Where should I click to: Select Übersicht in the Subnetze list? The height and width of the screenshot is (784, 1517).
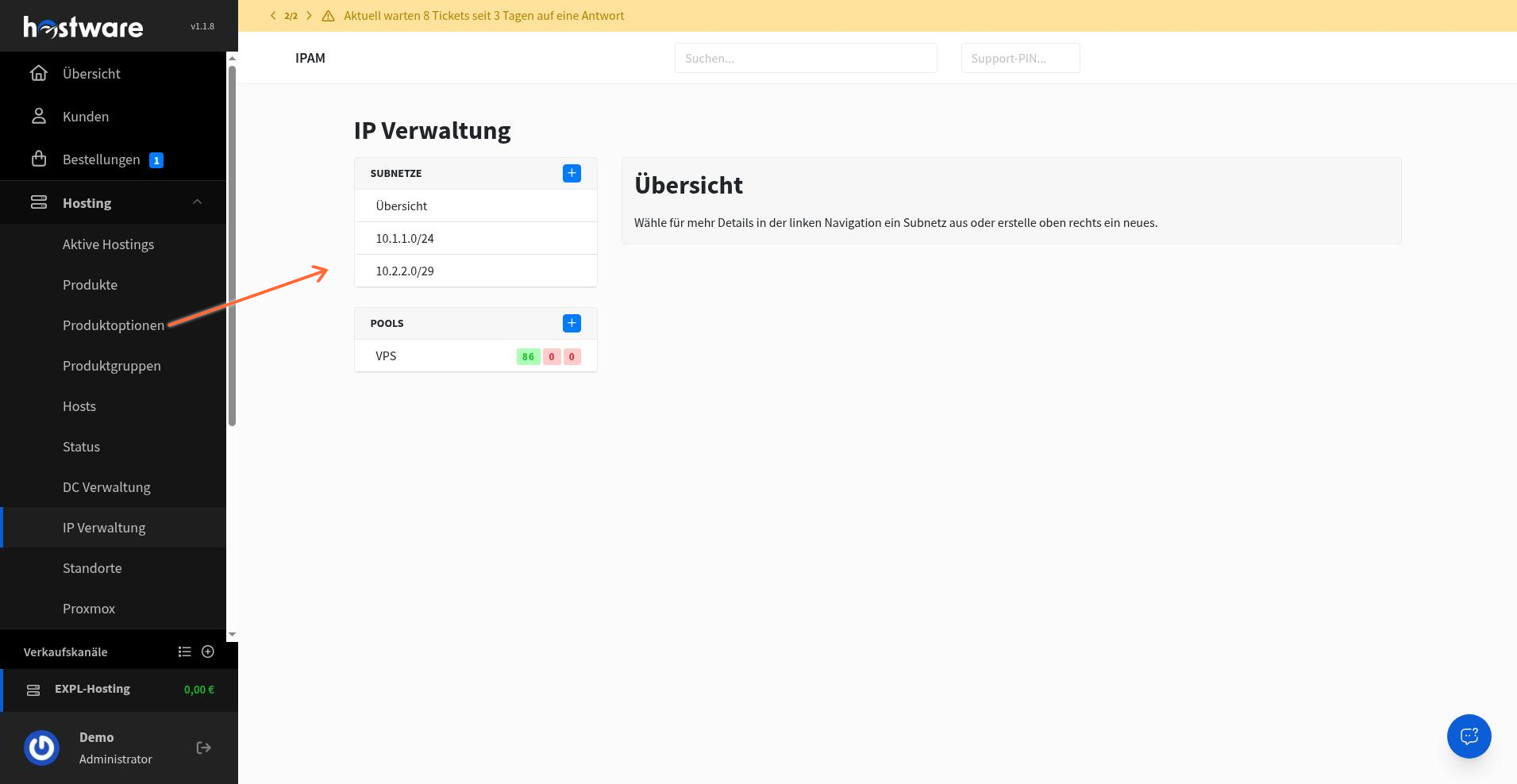coord(476,206)
